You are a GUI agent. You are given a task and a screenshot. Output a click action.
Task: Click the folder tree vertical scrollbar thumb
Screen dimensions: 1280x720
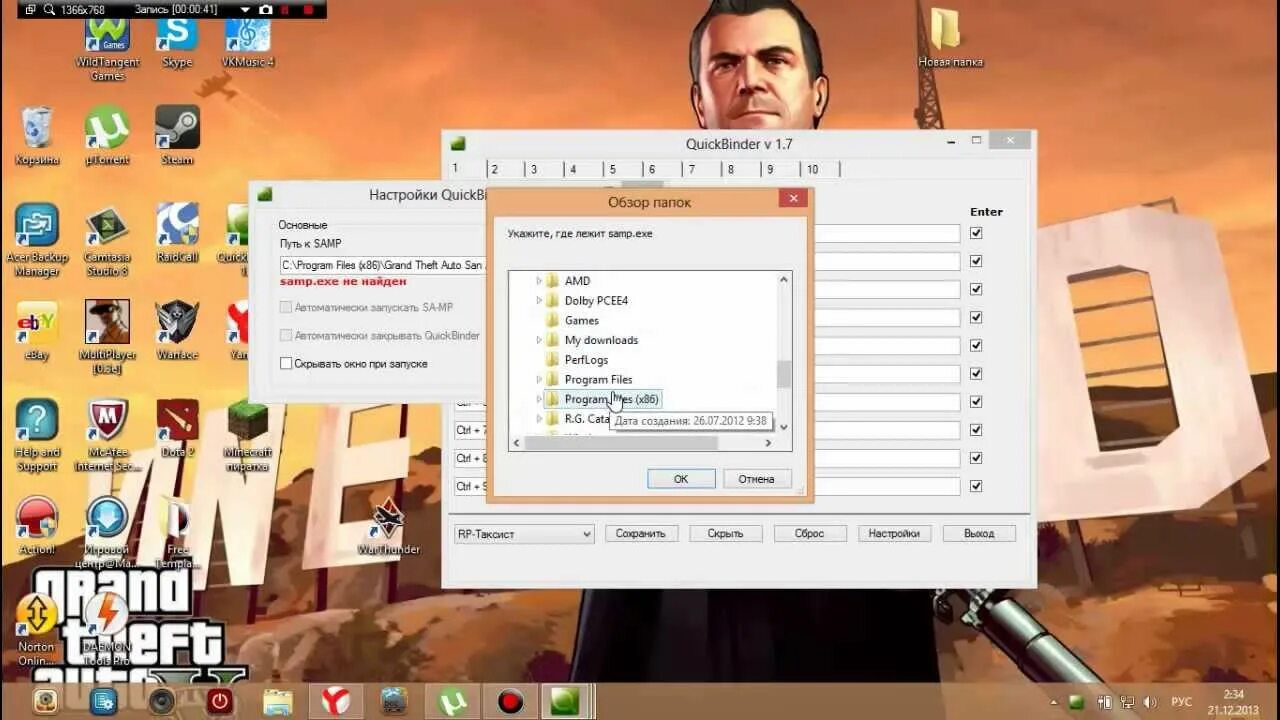(784, 374)
